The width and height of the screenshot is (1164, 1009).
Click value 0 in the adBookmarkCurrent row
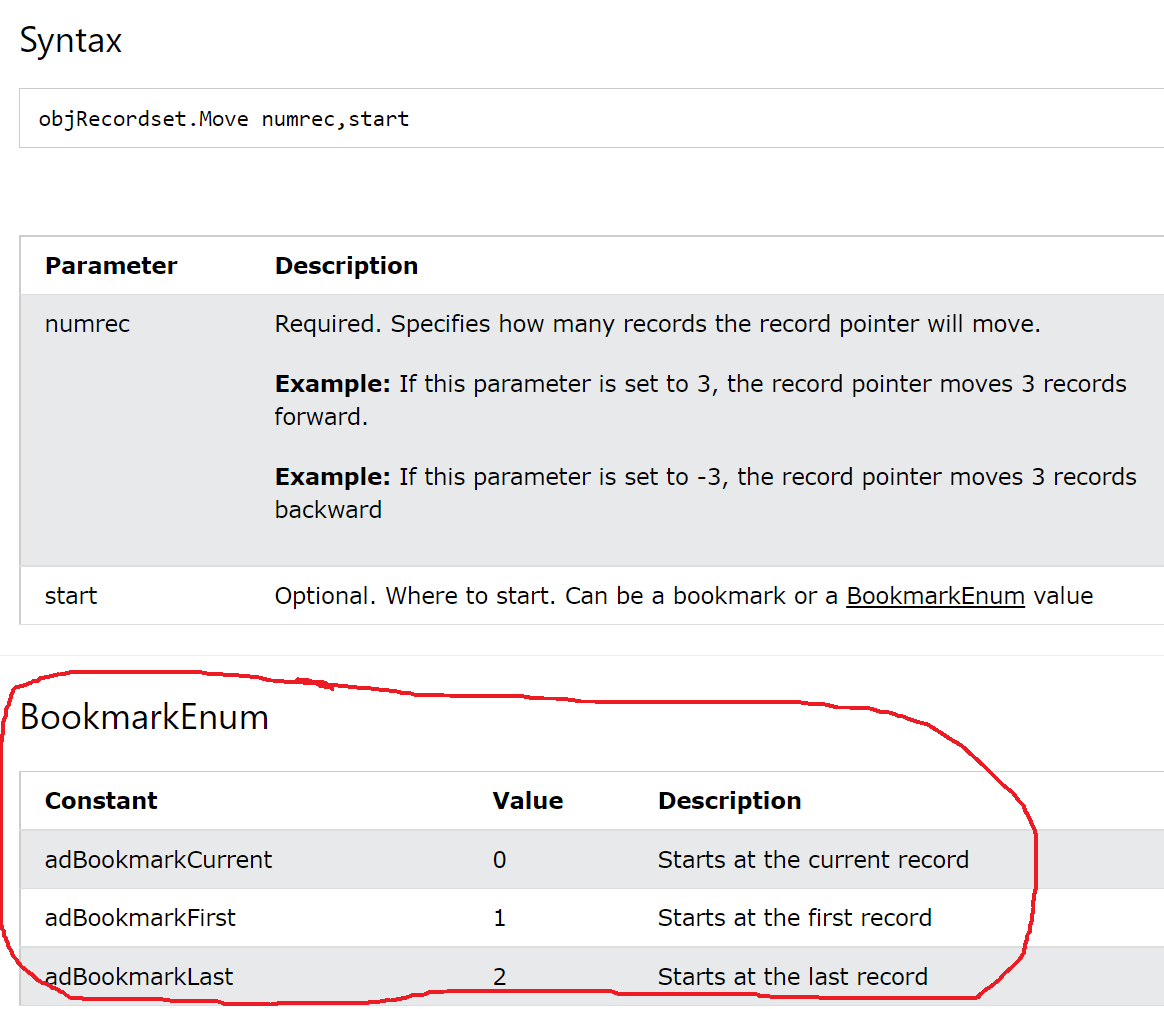click(499, 860)
